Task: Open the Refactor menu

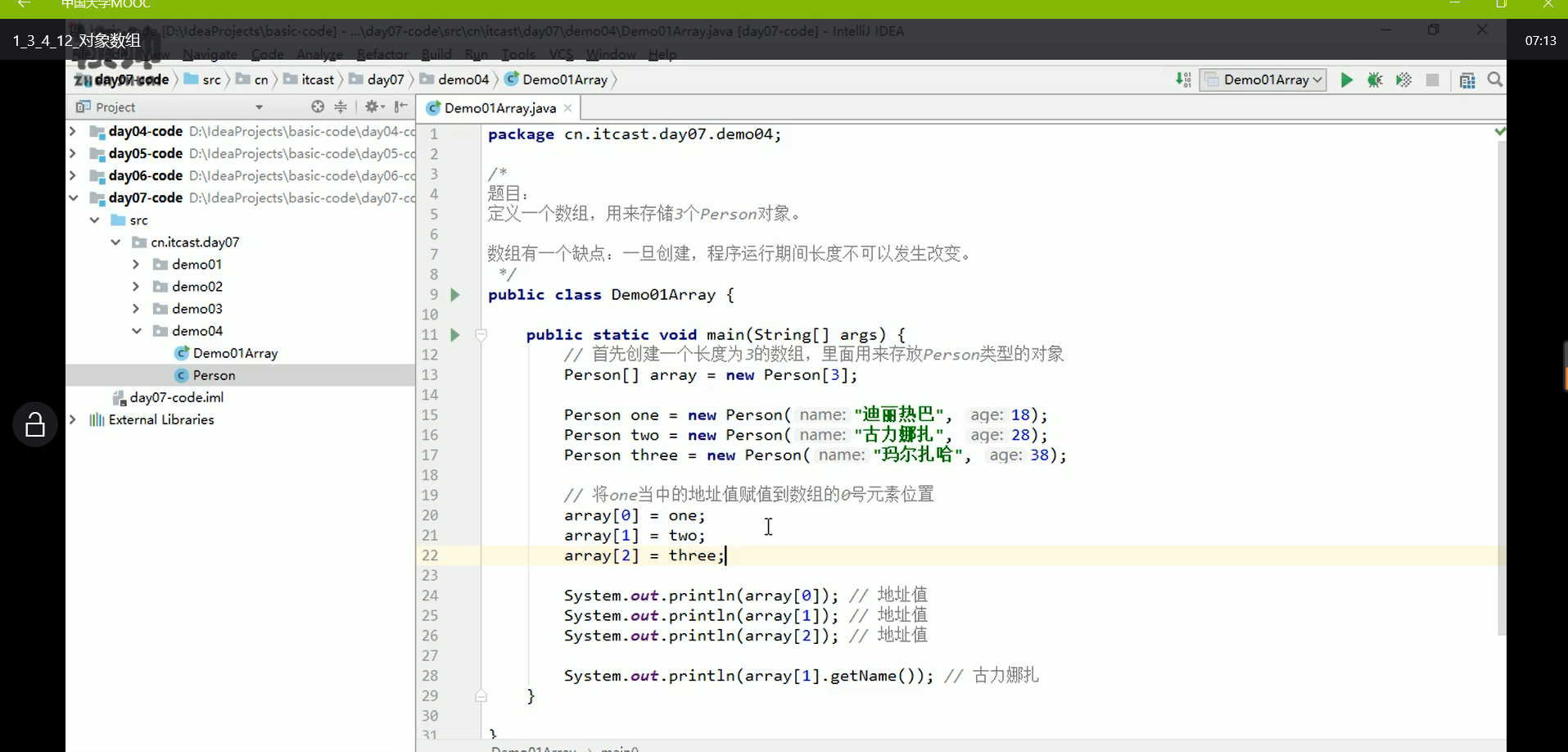Action: click(382, 55)
